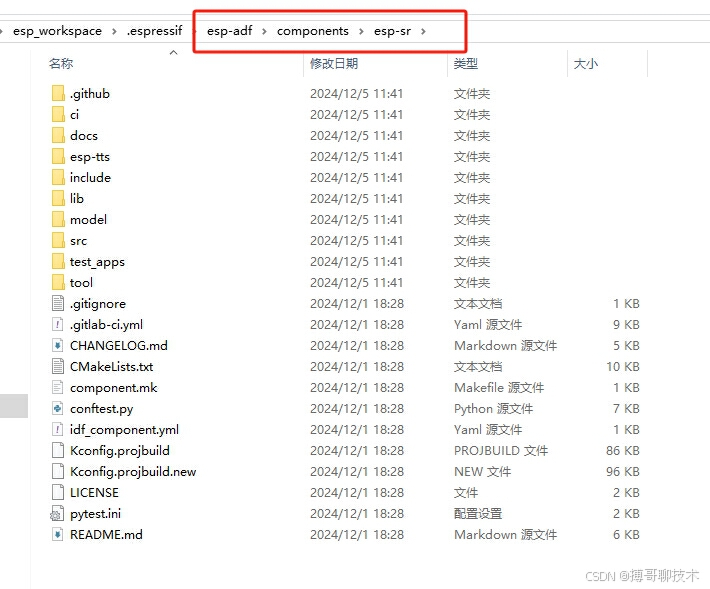Click esp-sr breadcrumb segment
The image size is (710, 589).
tap(393, 31)
